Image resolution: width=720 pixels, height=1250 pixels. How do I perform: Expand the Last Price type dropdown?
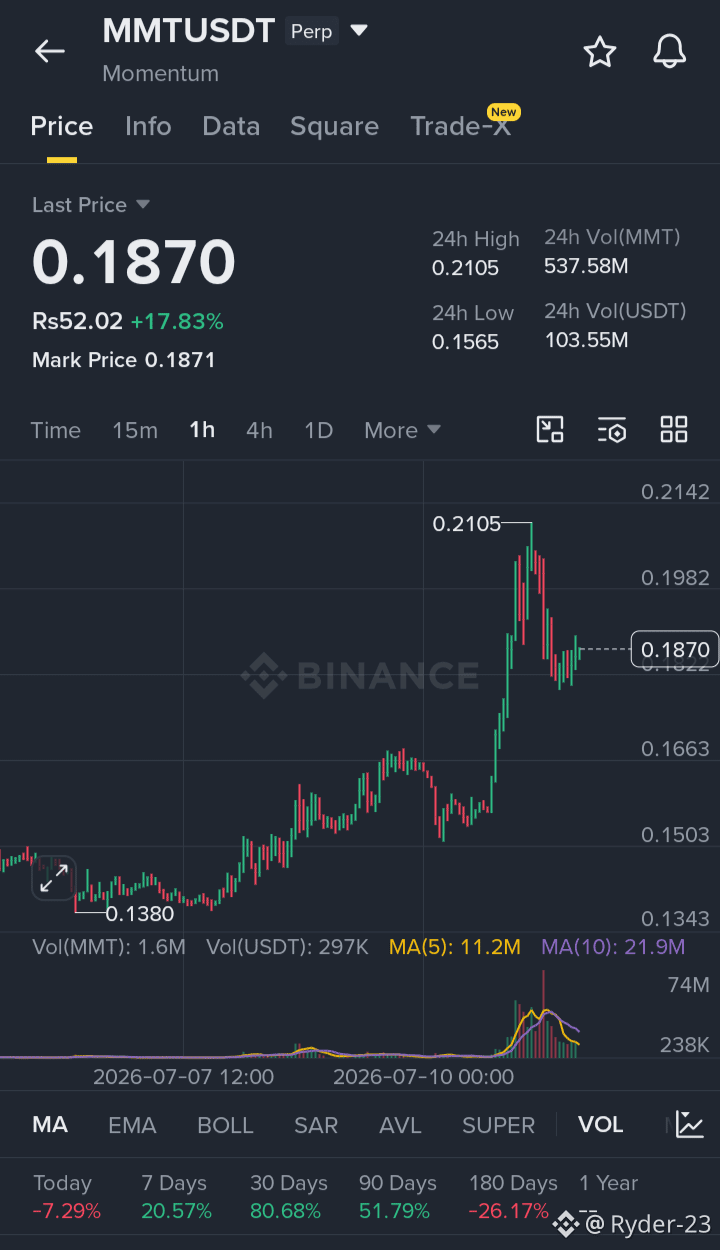coord(143,204)
